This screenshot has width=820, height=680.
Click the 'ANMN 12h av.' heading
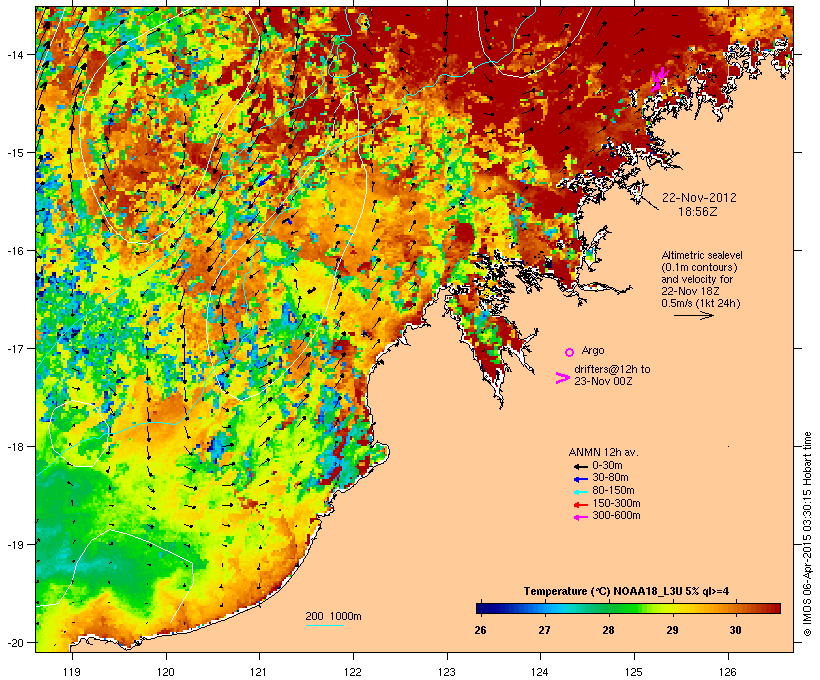click(x=603, y=452)
